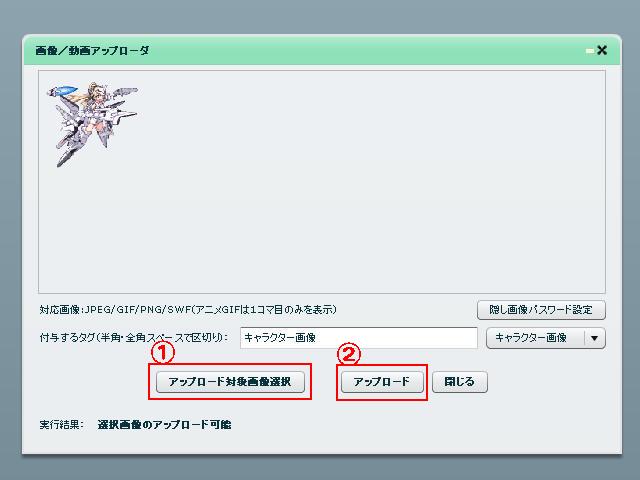This screenshot has height=480, width=640.
Task: Focus the tag input containing キャラクター画像
Action: point(358,338)
